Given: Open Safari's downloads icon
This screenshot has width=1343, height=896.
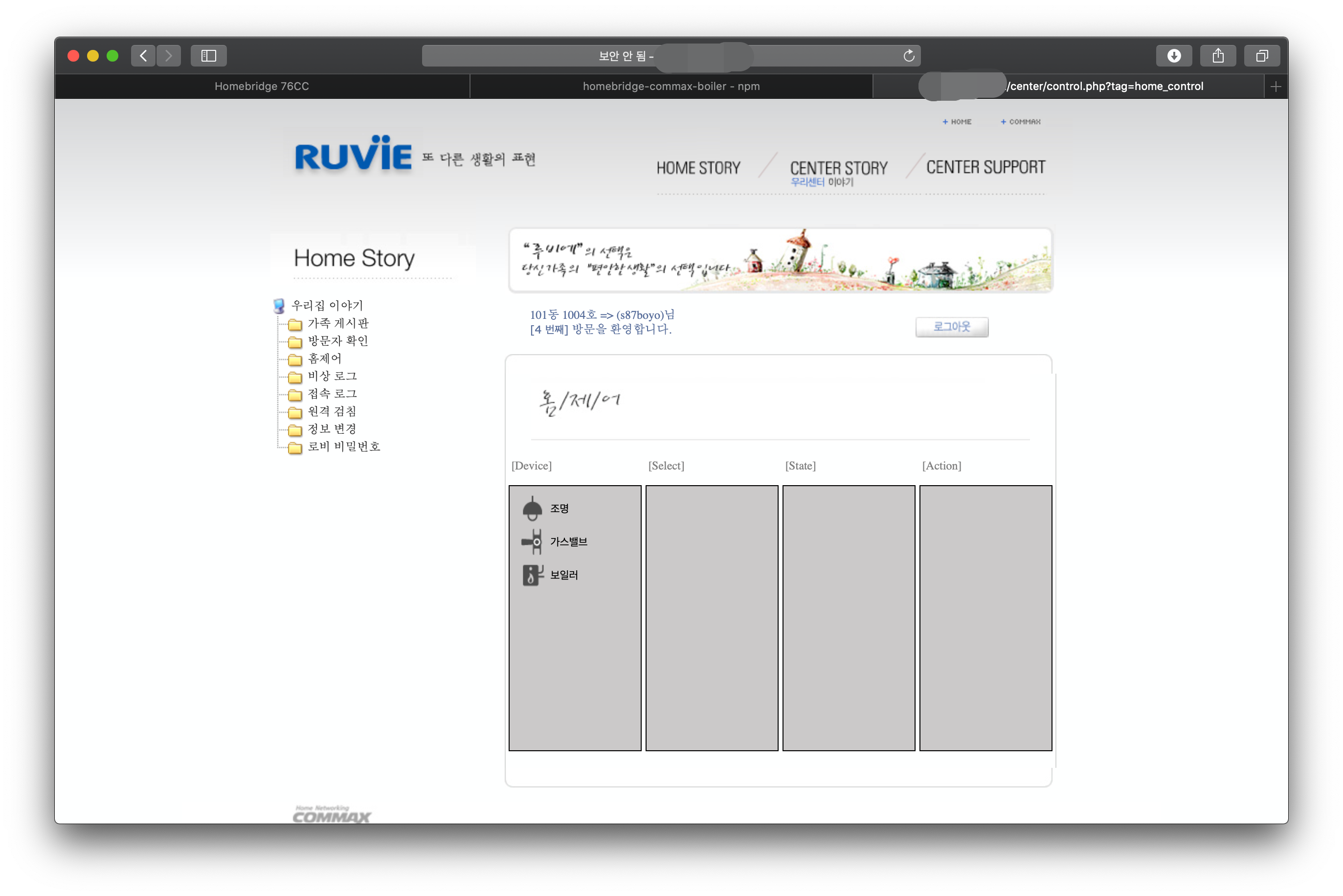Looking at the screenshot, I should [1173, 55].
